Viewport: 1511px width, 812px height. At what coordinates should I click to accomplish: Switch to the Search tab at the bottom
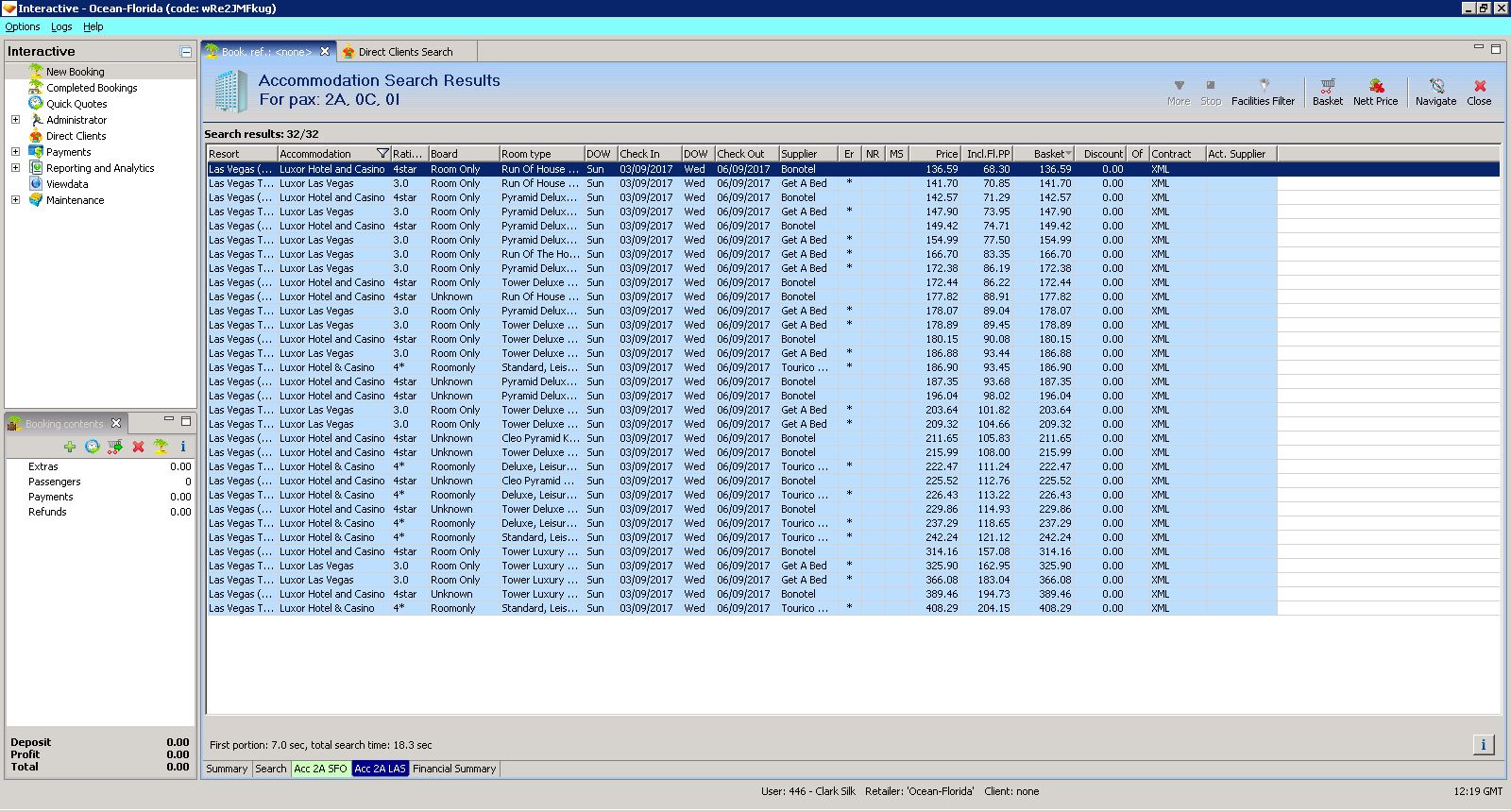tap(270, 769)
